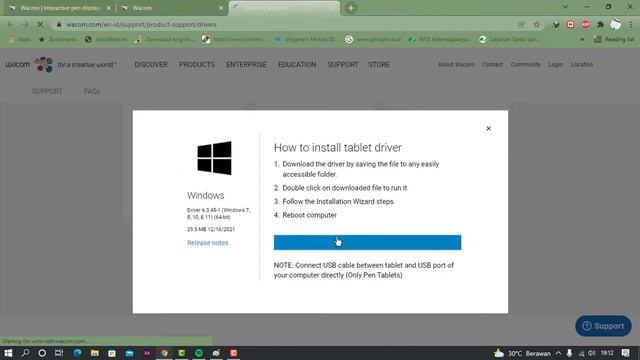Show hidden system tray icons
This screenshot has height=360, width=640.
(558, 353)
